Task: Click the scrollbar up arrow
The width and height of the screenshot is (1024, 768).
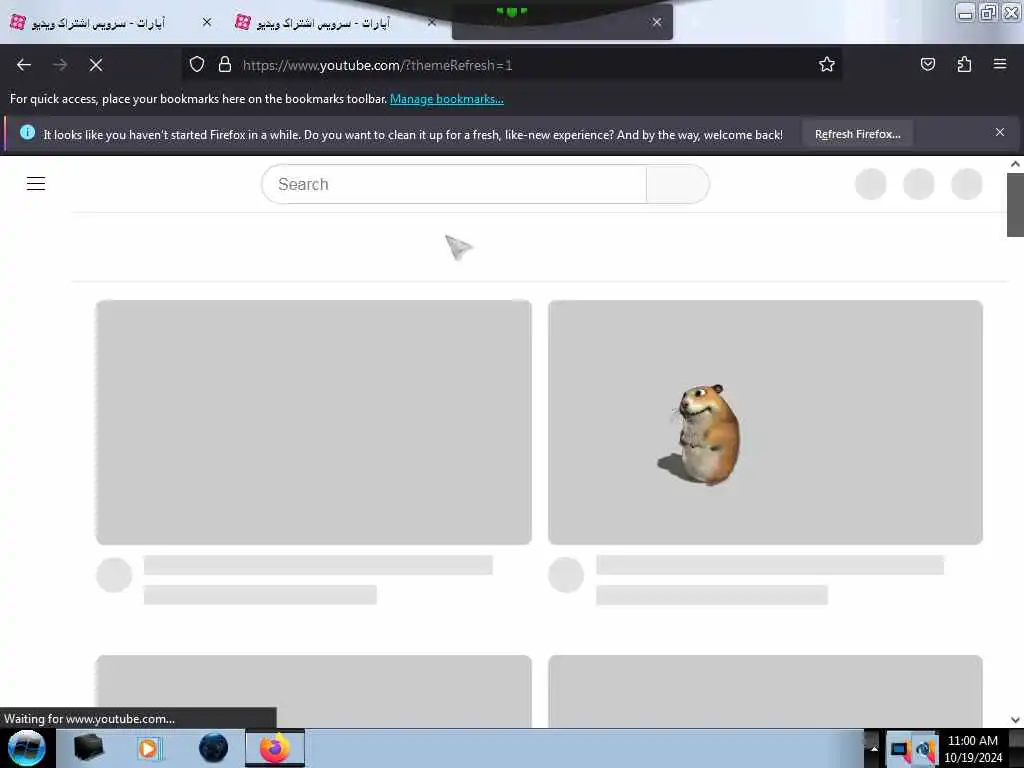Action: (x=1015, y=164)
